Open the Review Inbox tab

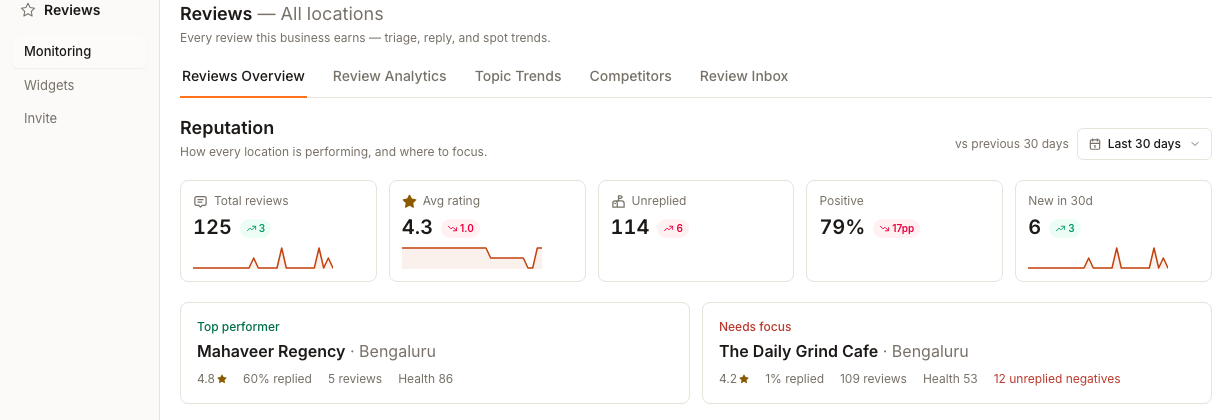click(x=744, y=76)
